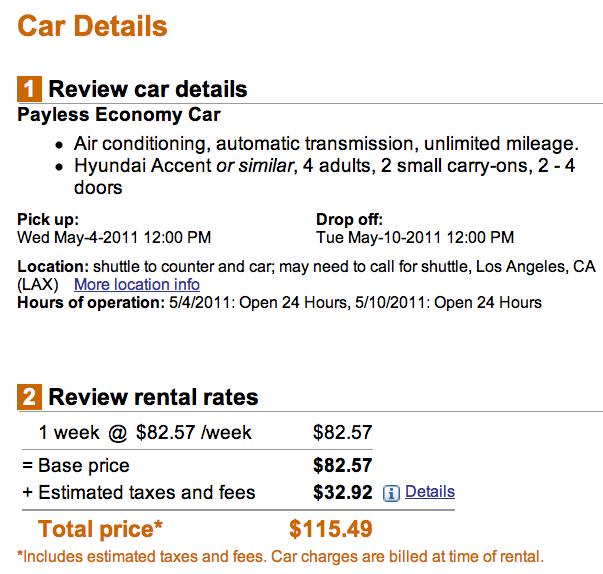Click the estimated taxes footnote text
The image size is (603, 574).
pos(280,555)
